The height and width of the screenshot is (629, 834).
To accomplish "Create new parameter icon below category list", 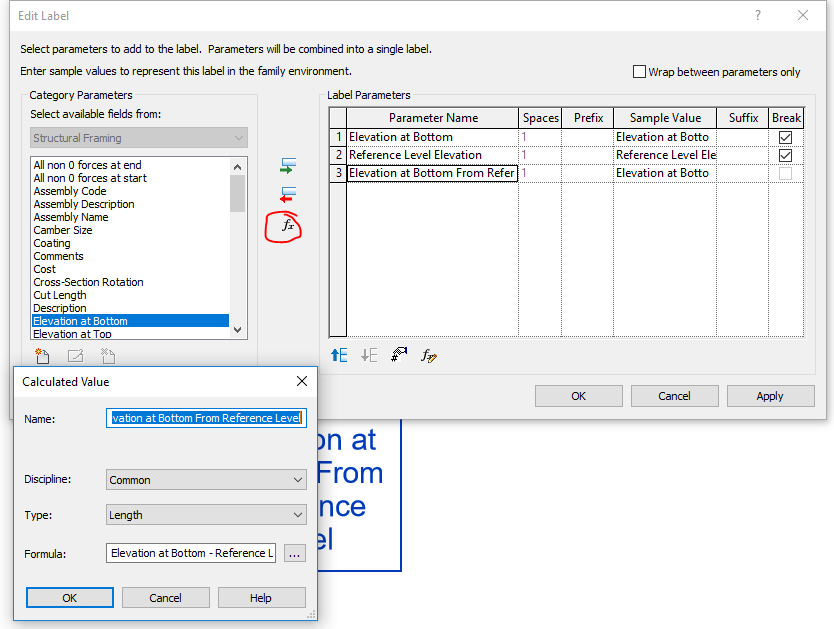I will pyautogui.click(x=42, y=356).
